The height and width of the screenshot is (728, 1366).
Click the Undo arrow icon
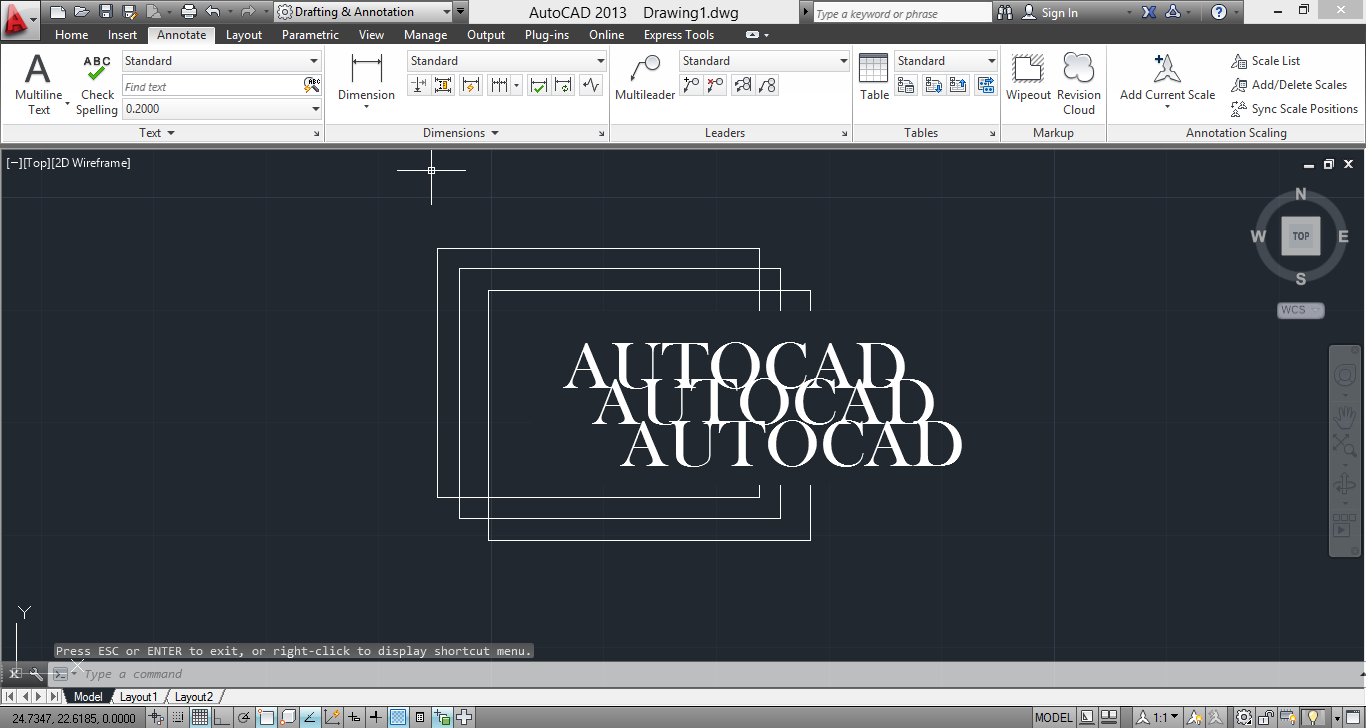pos(212,12)
